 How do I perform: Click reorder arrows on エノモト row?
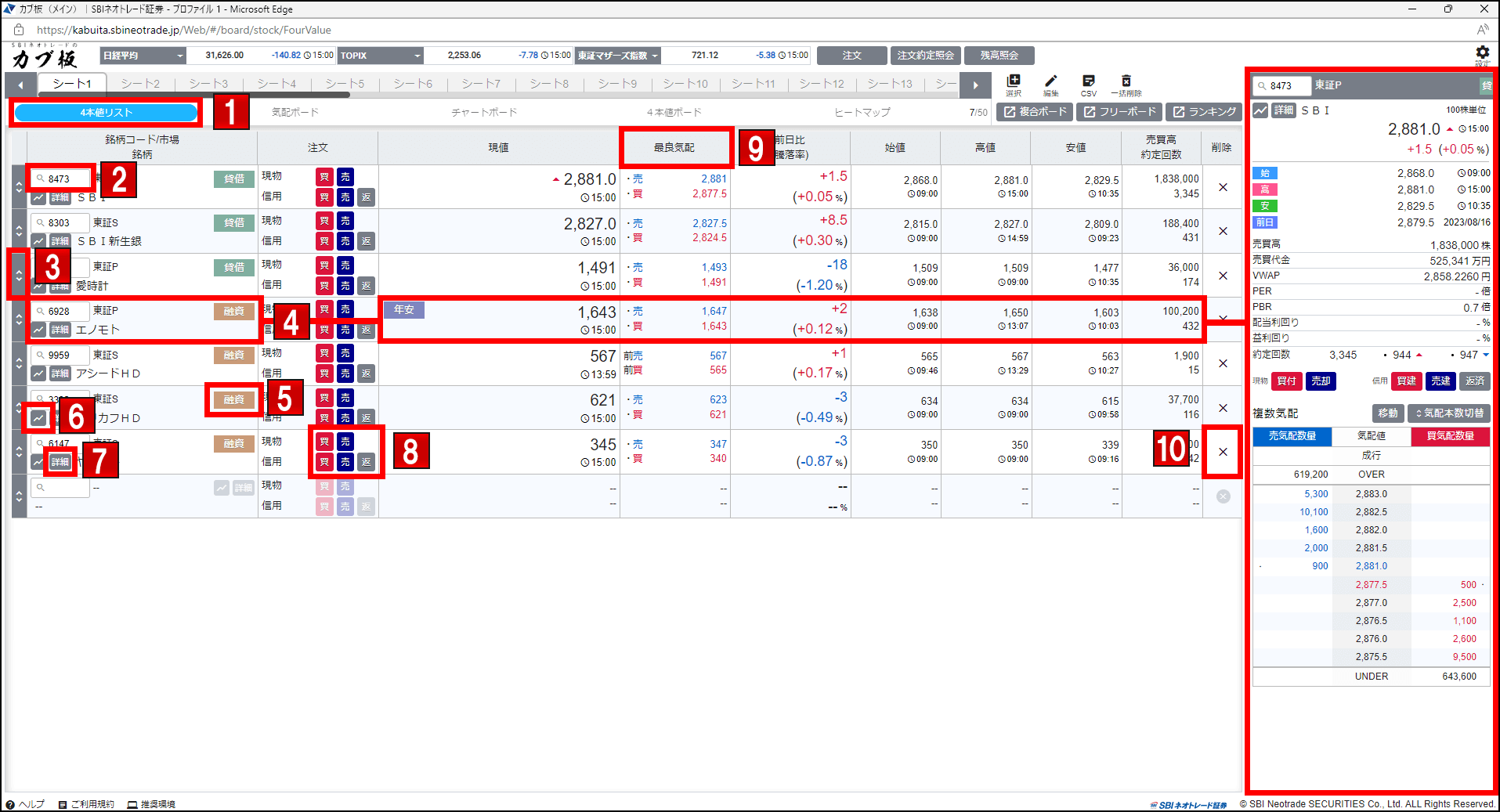tap(19, 319)
